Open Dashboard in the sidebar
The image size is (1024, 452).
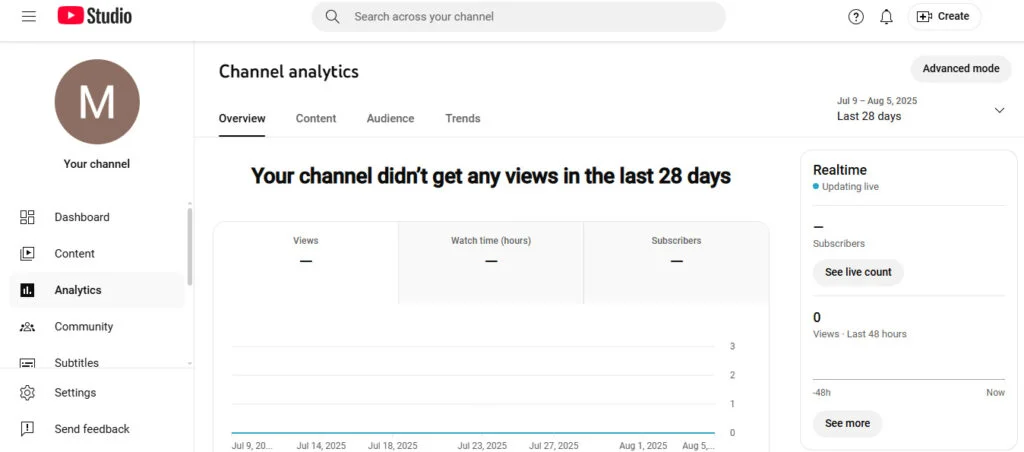tap(97, 217)
